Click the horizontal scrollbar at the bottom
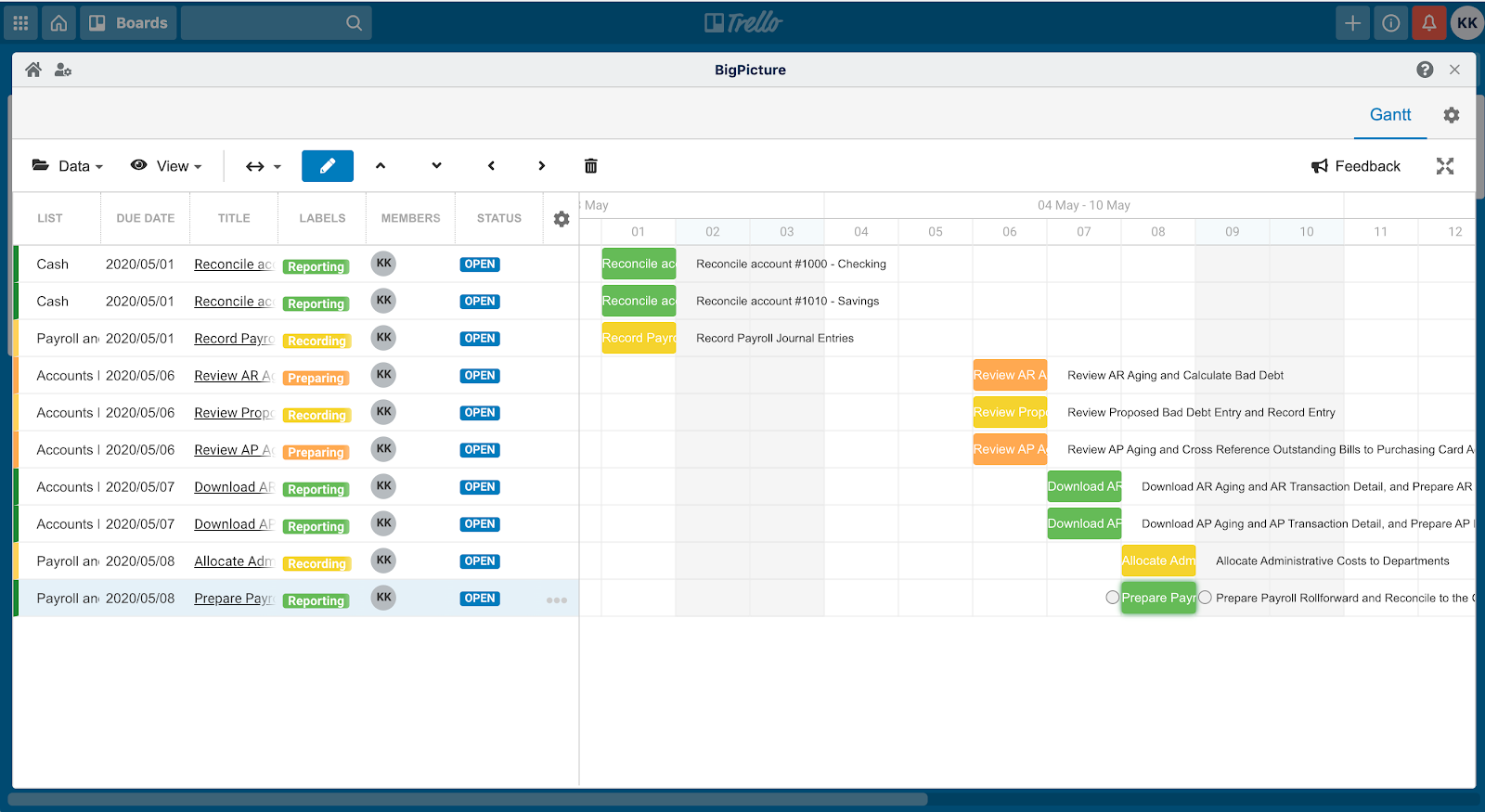 point(469,799)
